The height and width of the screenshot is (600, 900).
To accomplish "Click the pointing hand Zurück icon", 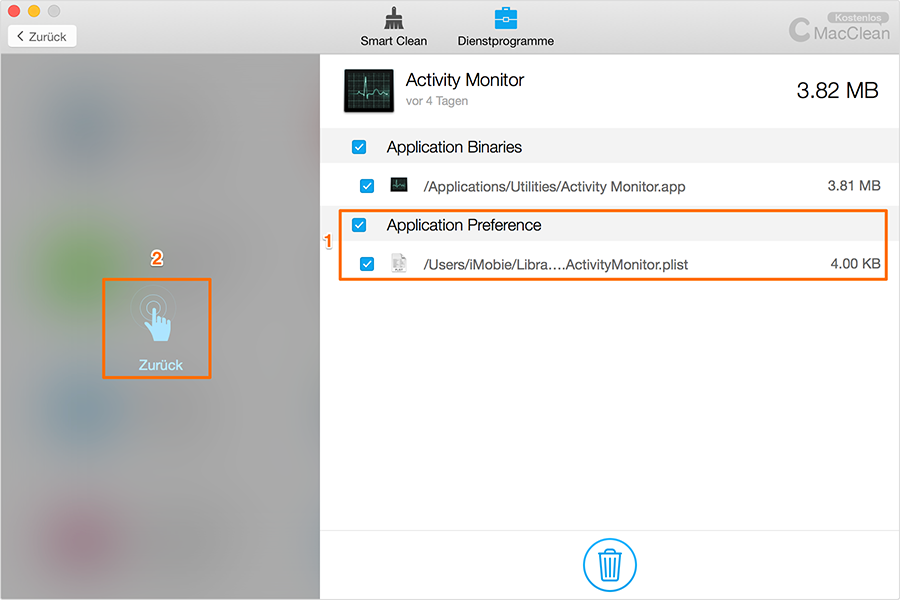I will [155, 316].
